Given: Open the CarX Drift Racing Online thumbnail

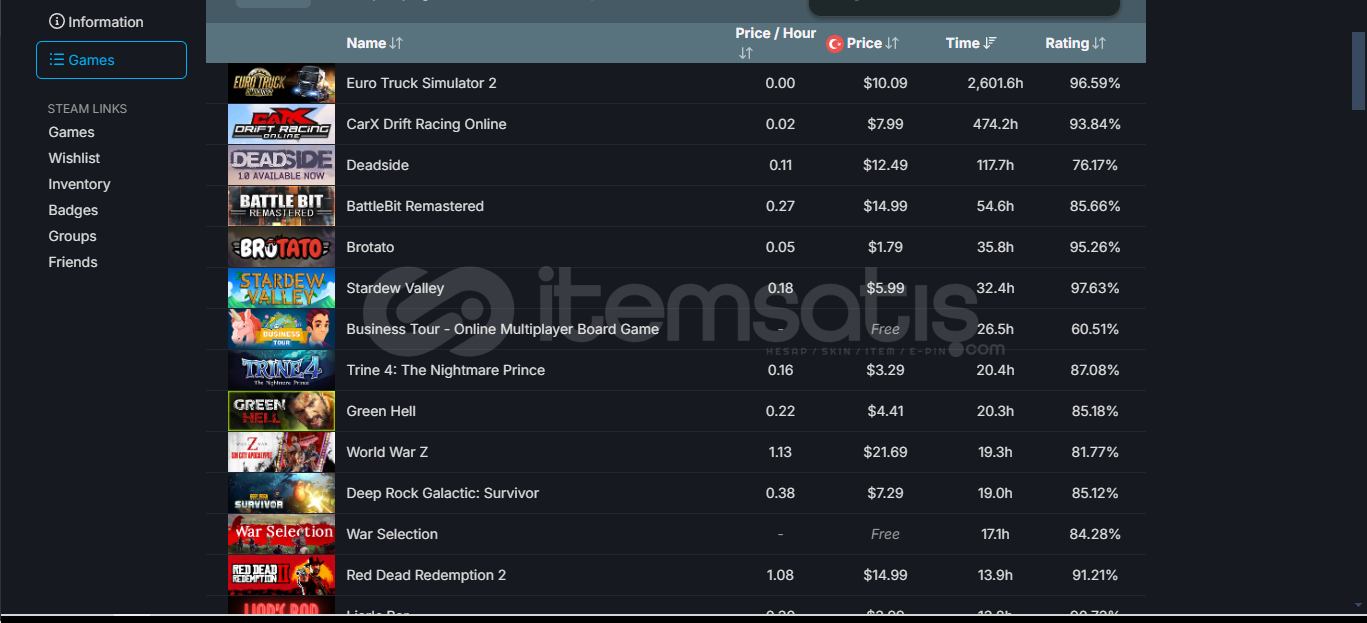Looking at the screenshot, I should [x=281, y=124].
